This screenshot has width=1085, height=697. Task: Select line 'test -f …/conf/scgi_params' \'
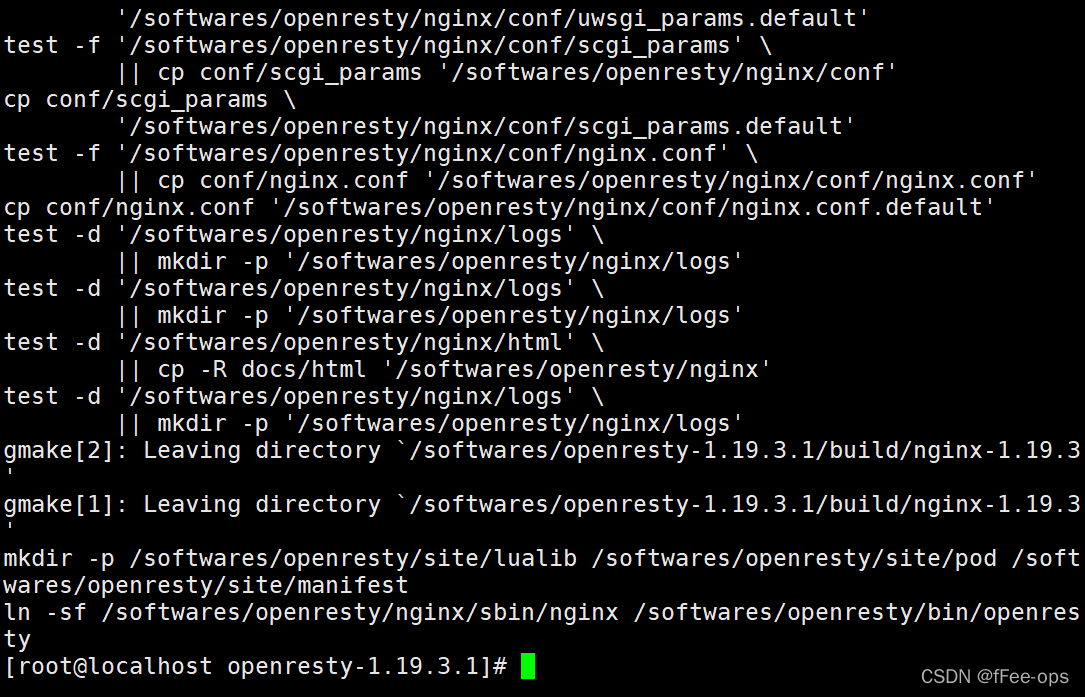pos(388,46)
